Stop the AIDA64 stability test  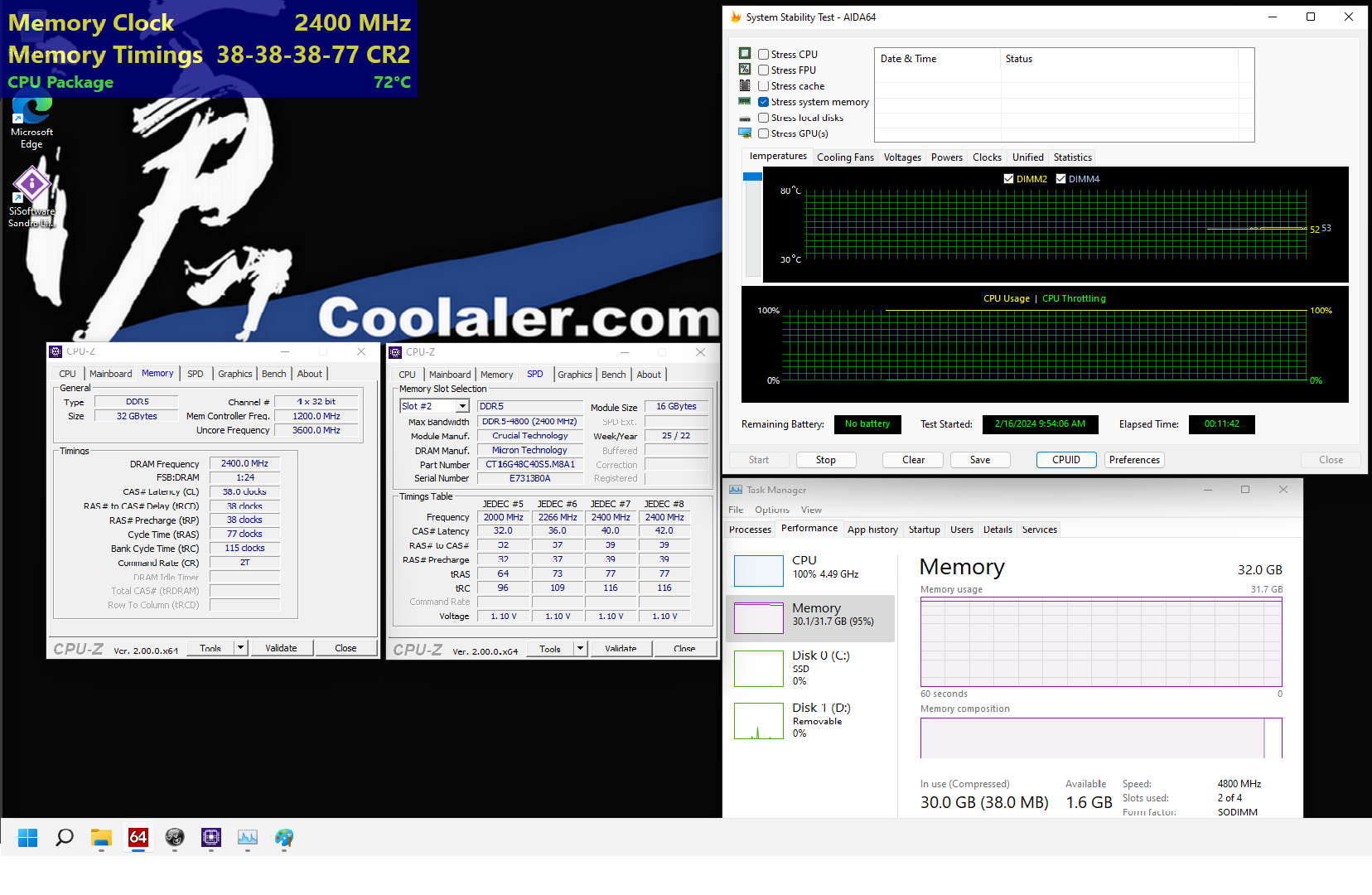tap(826, 460)
